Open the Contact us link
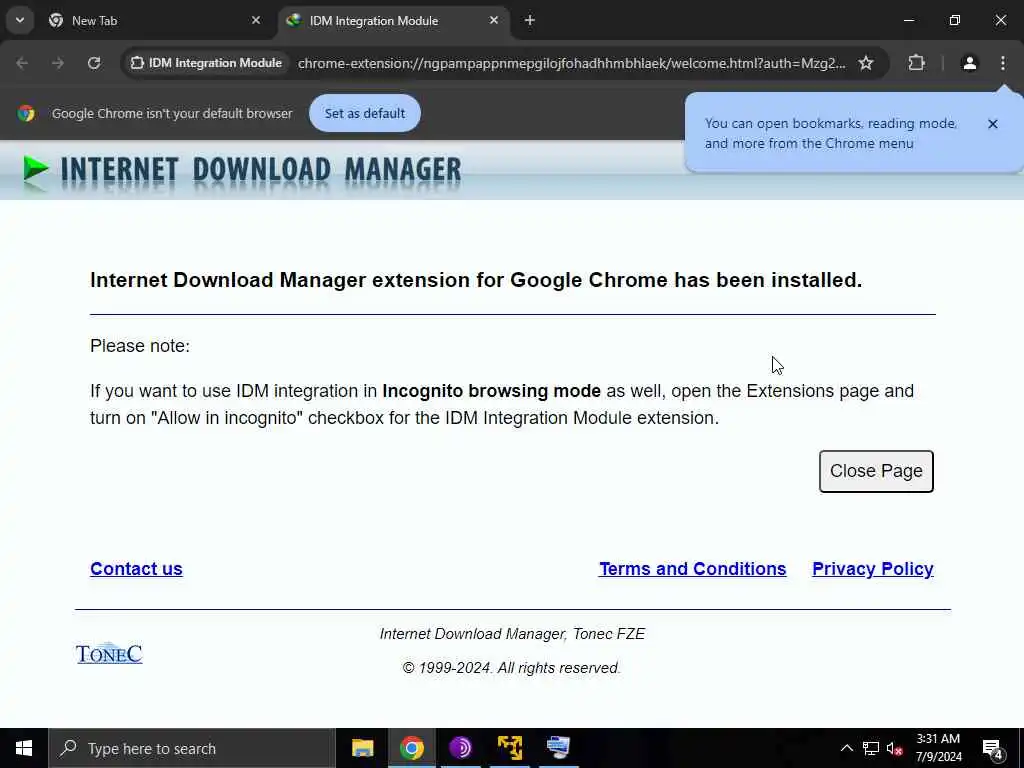The width and height of the screenshot is (1024, 768). tap(136, 569)
